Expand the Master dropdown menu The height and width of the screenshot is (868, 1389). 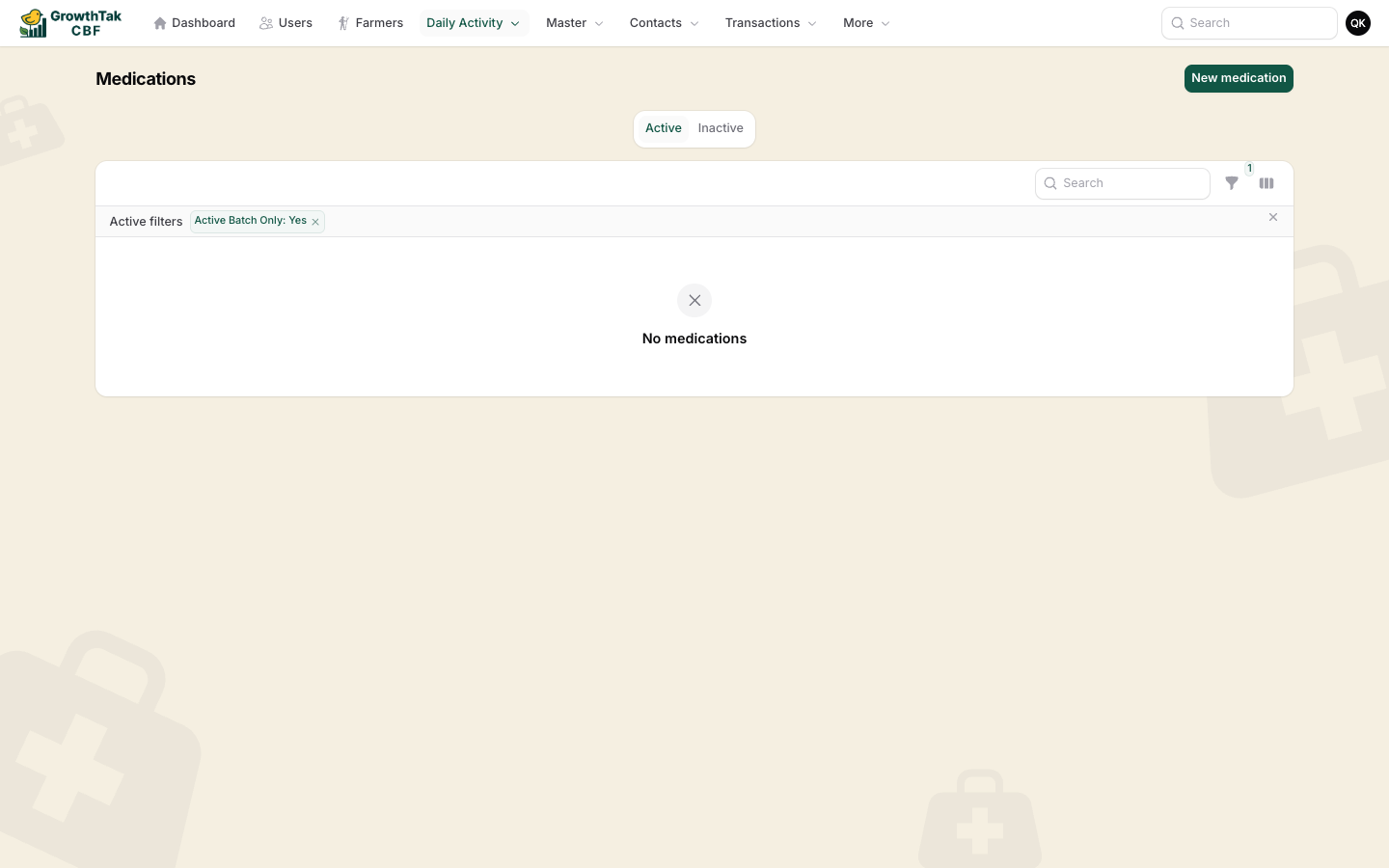coord(575,23)
